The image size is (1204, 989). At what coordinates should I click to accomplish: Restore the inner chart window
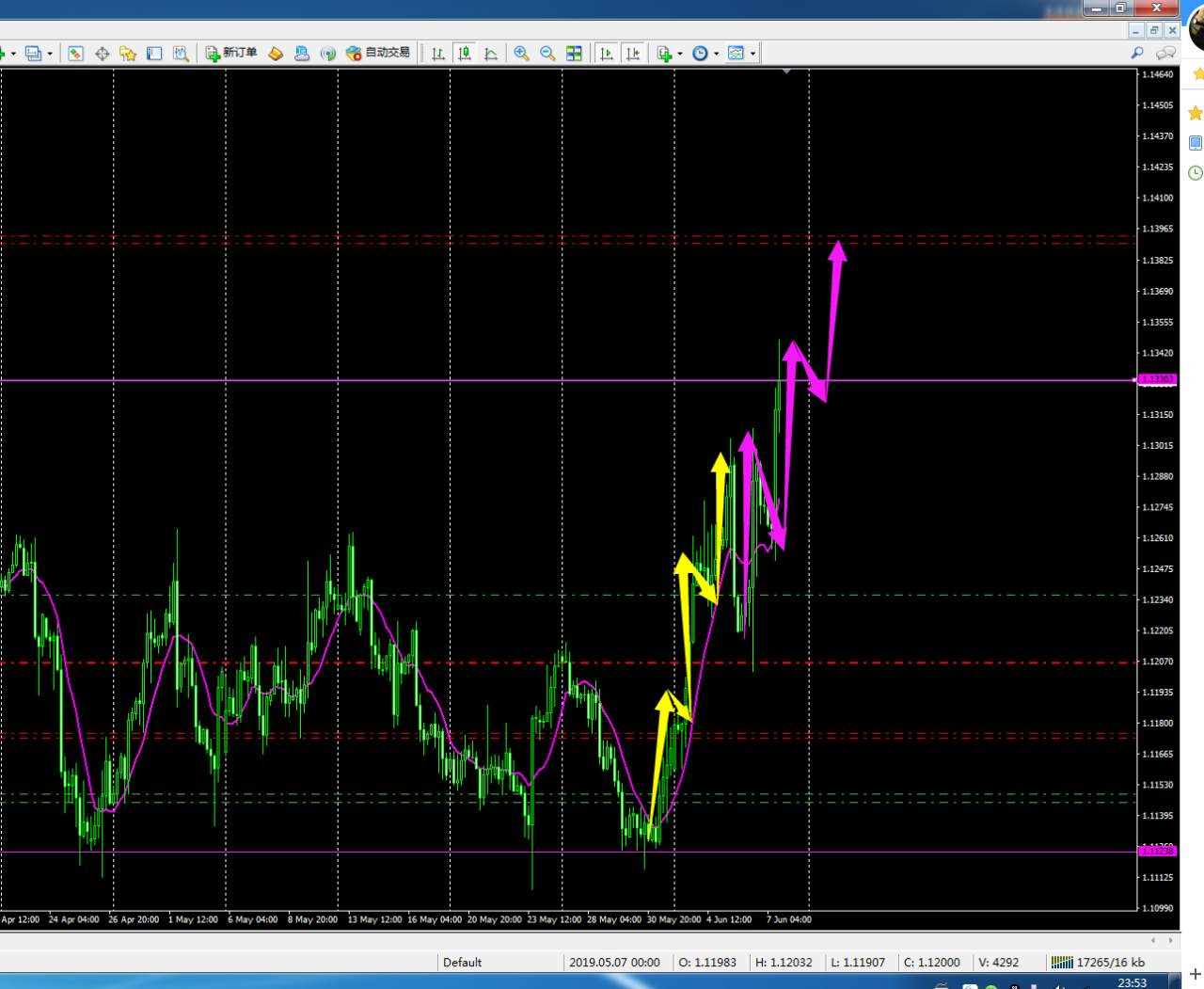[1154, 30]
